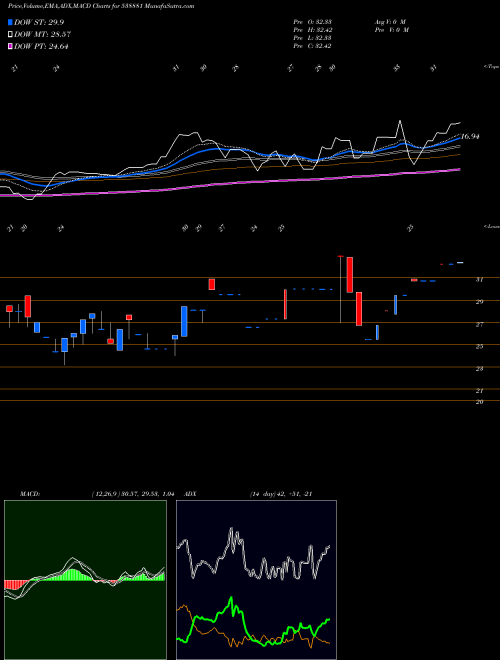The width and height of the screenshot is (500, 660).
Task: Click the '<Lows' axis label
Action: pyautogui.click(x=491, y=226)
